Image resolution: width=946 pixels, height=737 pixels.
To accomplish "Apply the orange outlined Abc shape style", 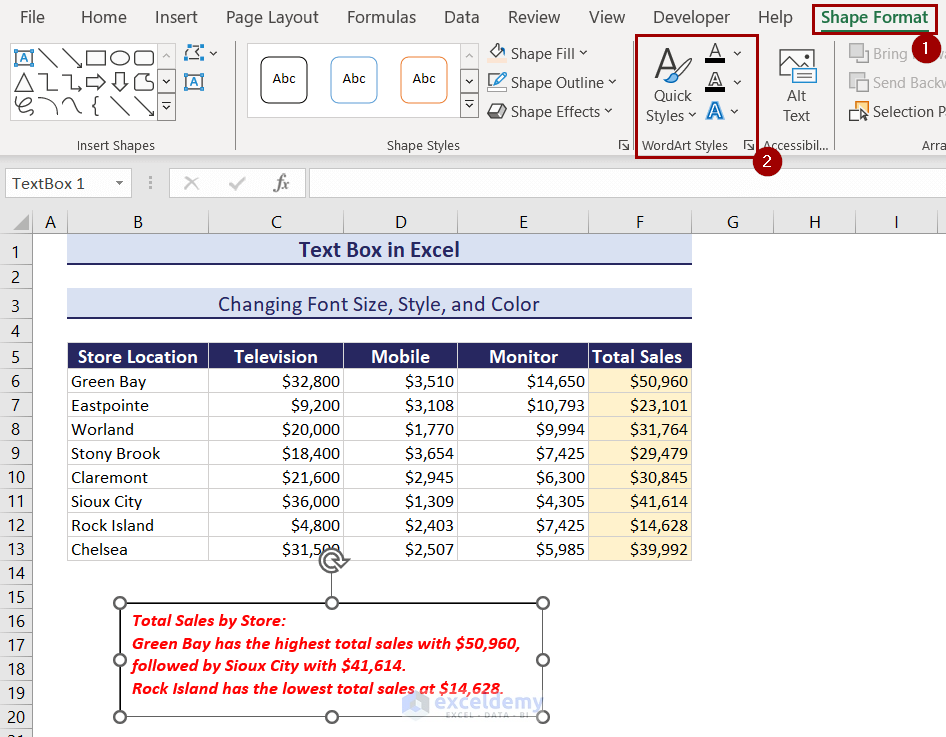I will 424,80.
